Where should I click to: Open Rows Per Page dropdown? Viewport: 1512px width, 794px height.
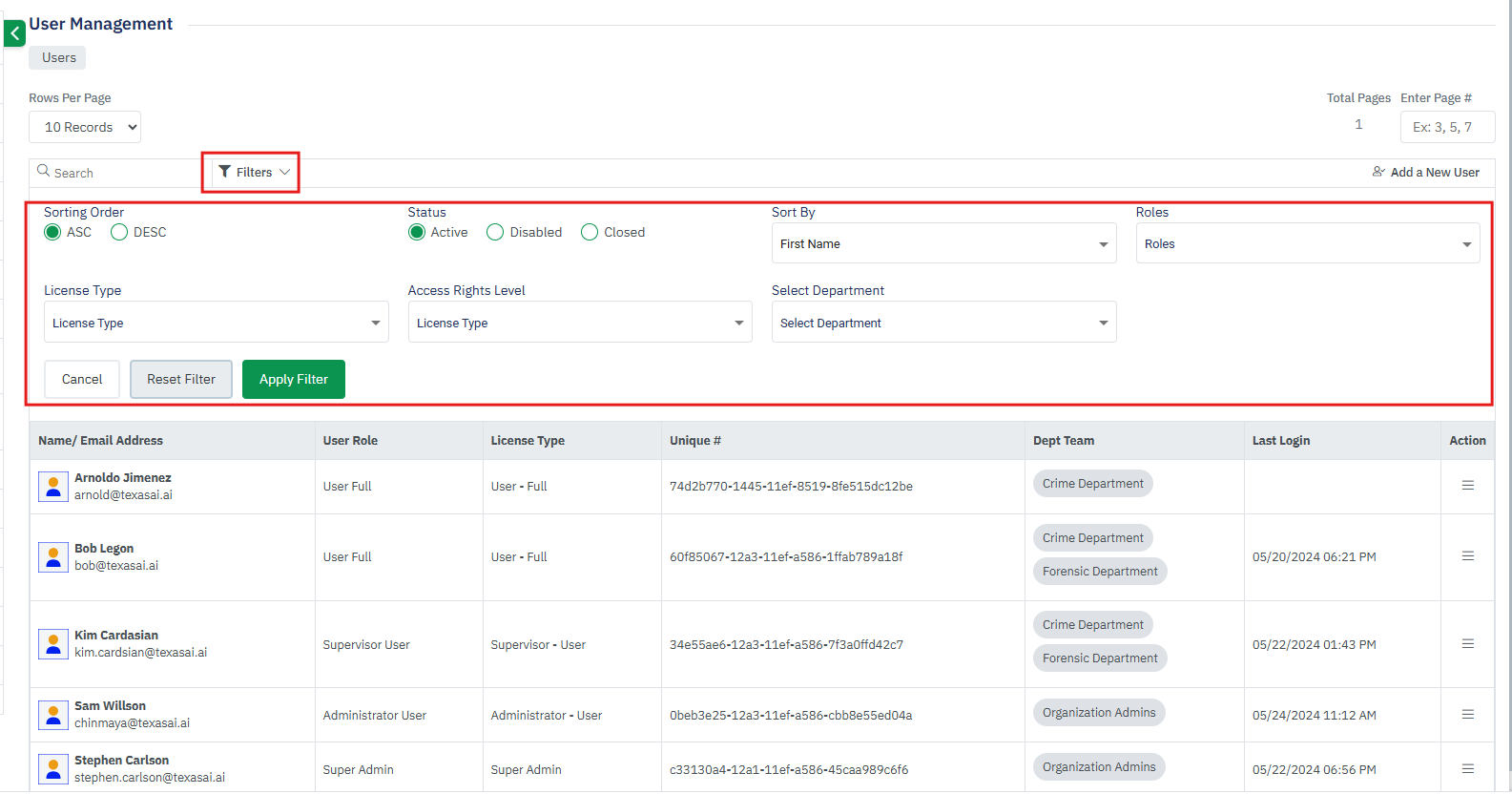click(x=85, y=127)
